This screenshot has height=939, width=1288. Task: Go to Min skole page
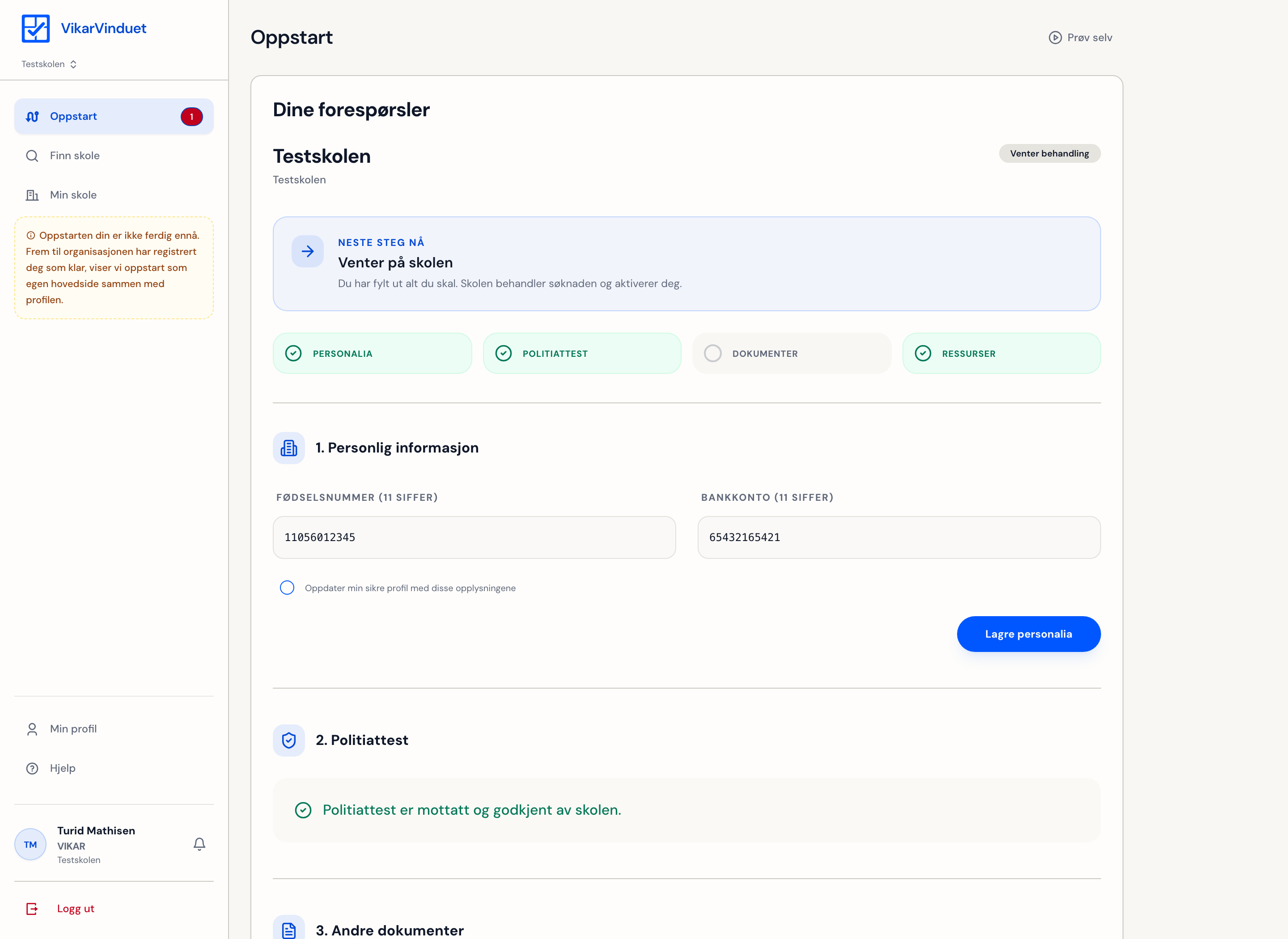114,195
